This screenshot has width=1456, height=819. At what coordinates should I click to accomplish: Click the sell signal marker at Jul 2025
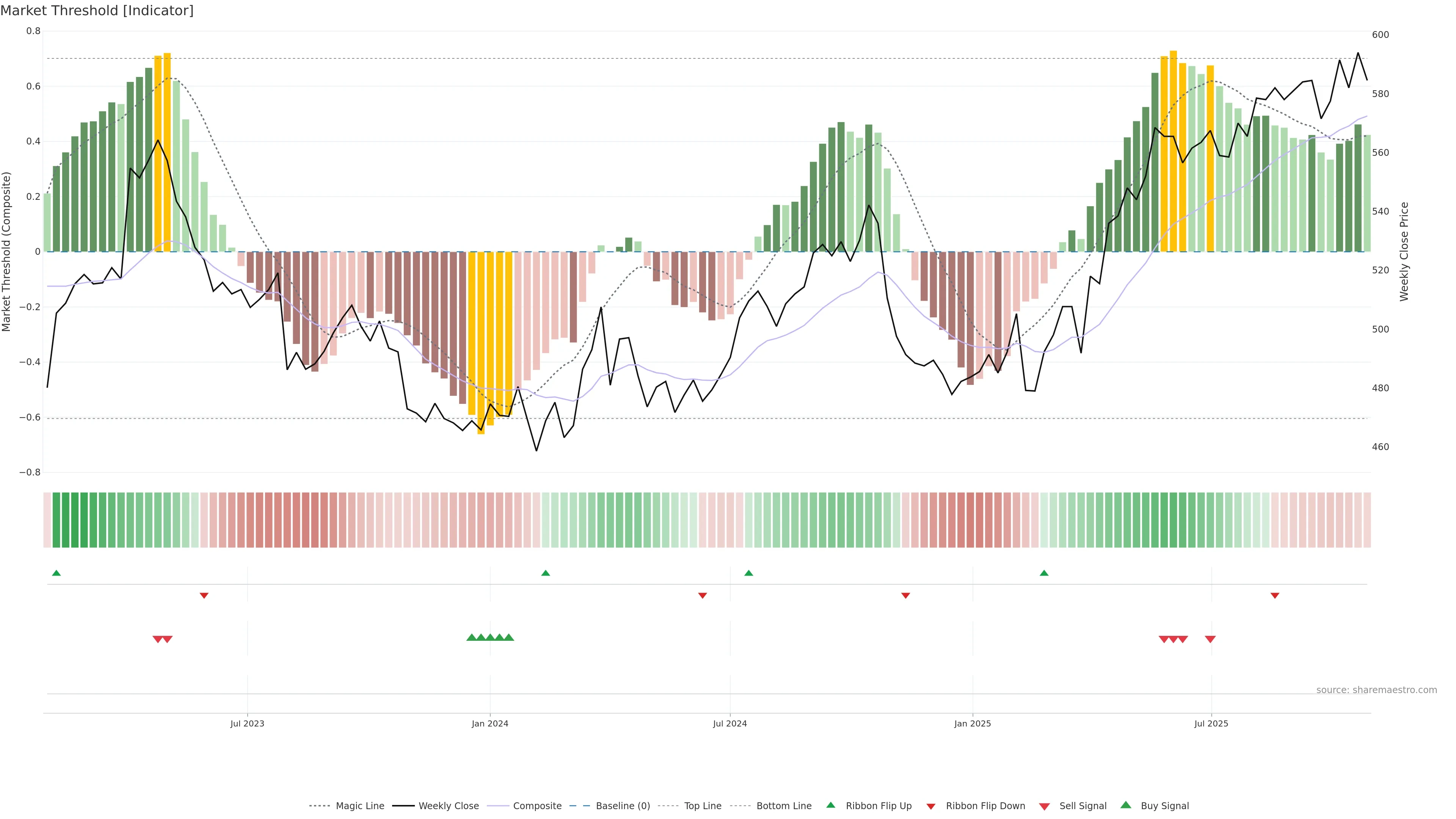pyautogui.click(x=1210, y=639)
